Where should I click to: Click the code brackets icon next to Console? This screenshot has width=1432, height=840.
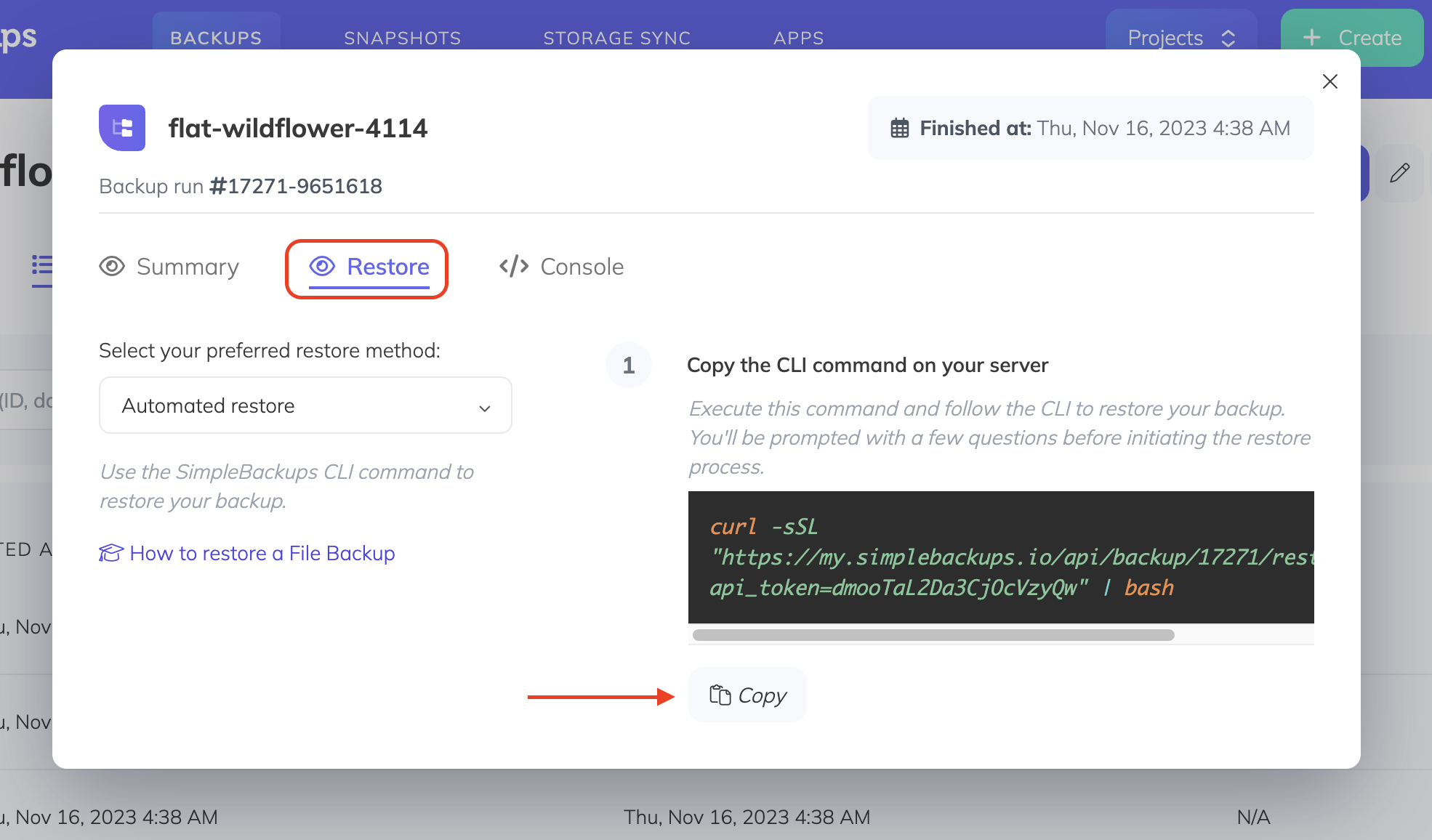pos(512,266)
